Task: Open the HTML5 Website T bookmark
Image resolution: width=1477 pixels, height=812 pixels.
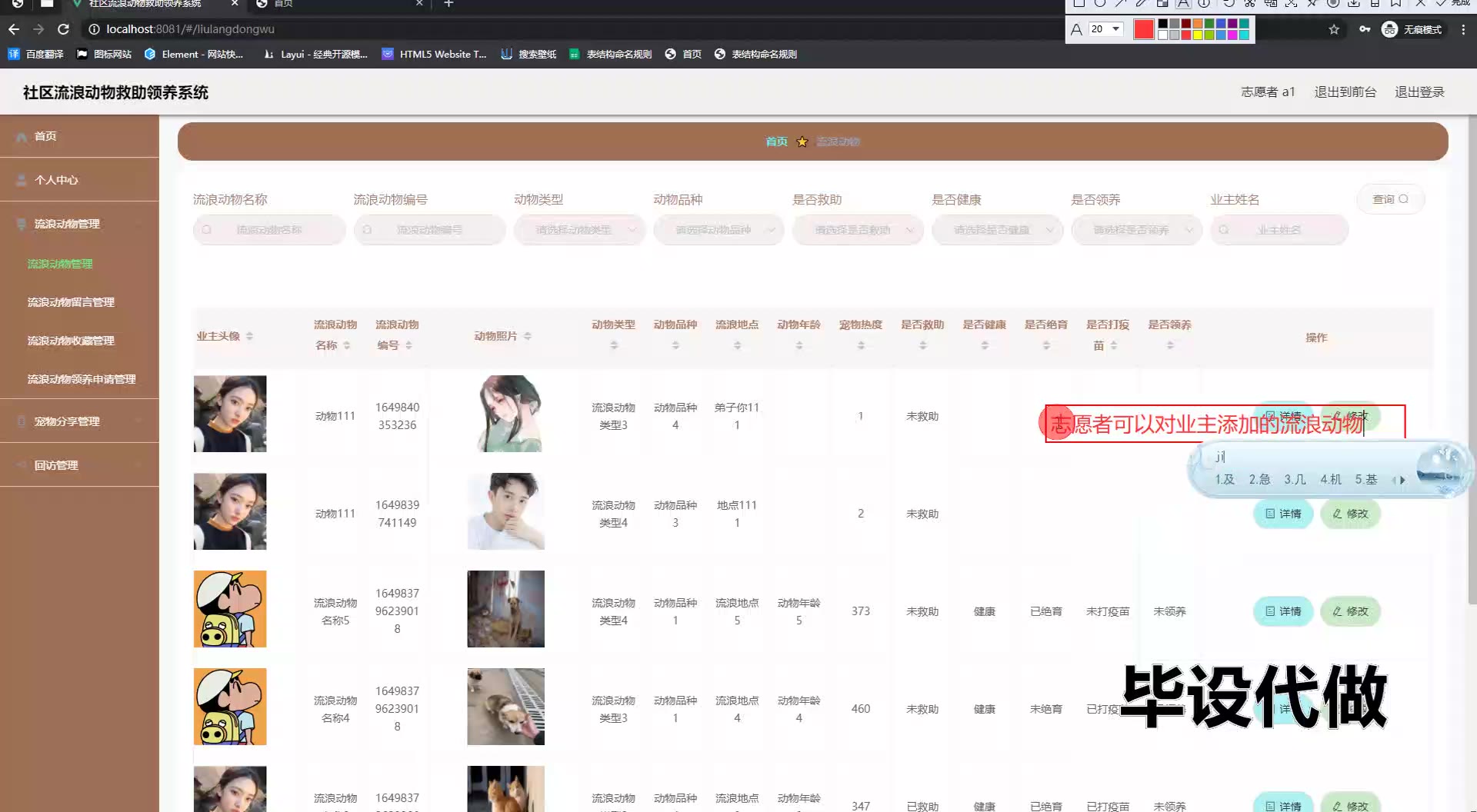Action: point(435,54)
